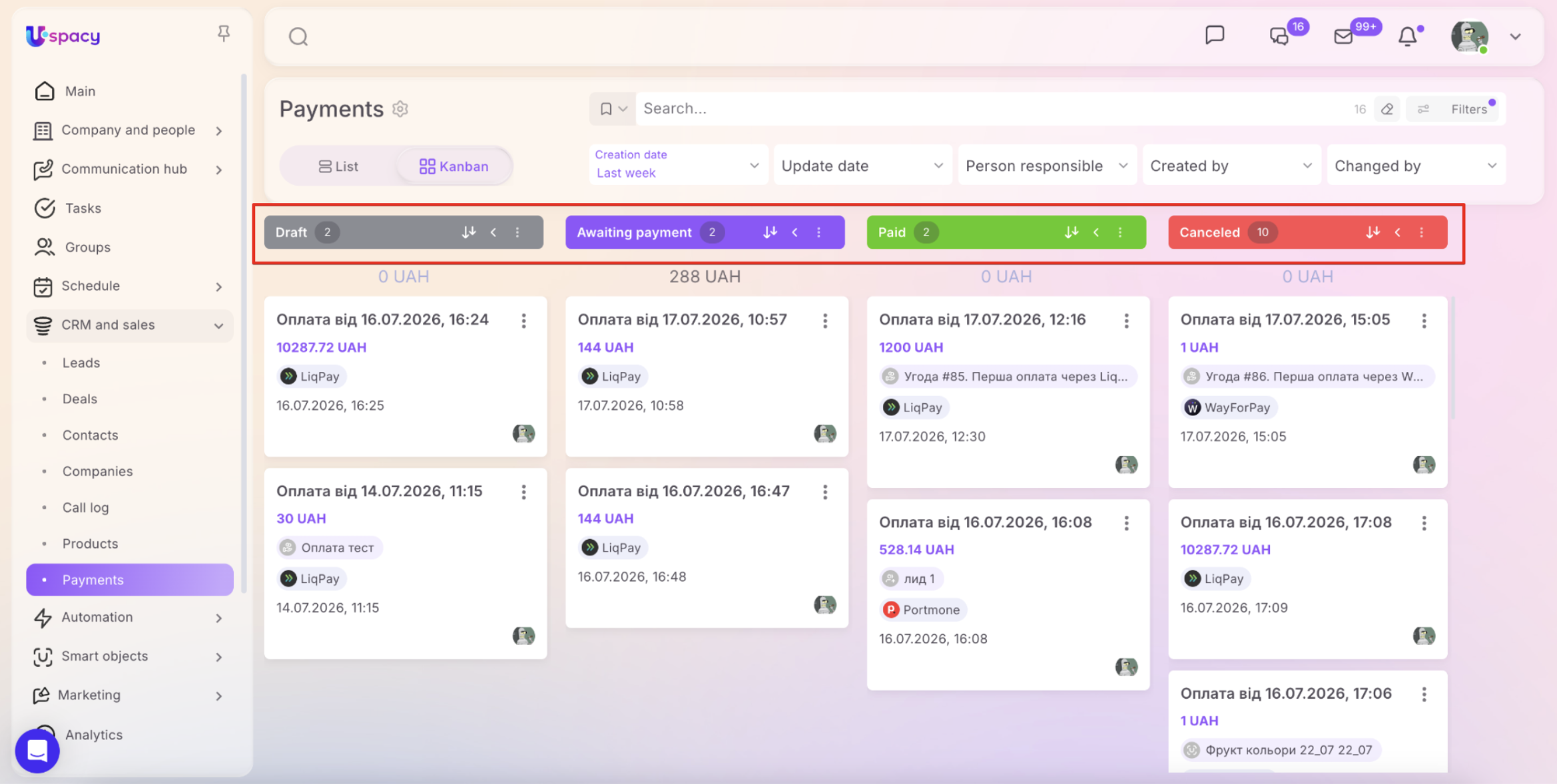Screen dimensions: 1557x784
Task: Open the global search magnifier icon
Action: (298, 37)
